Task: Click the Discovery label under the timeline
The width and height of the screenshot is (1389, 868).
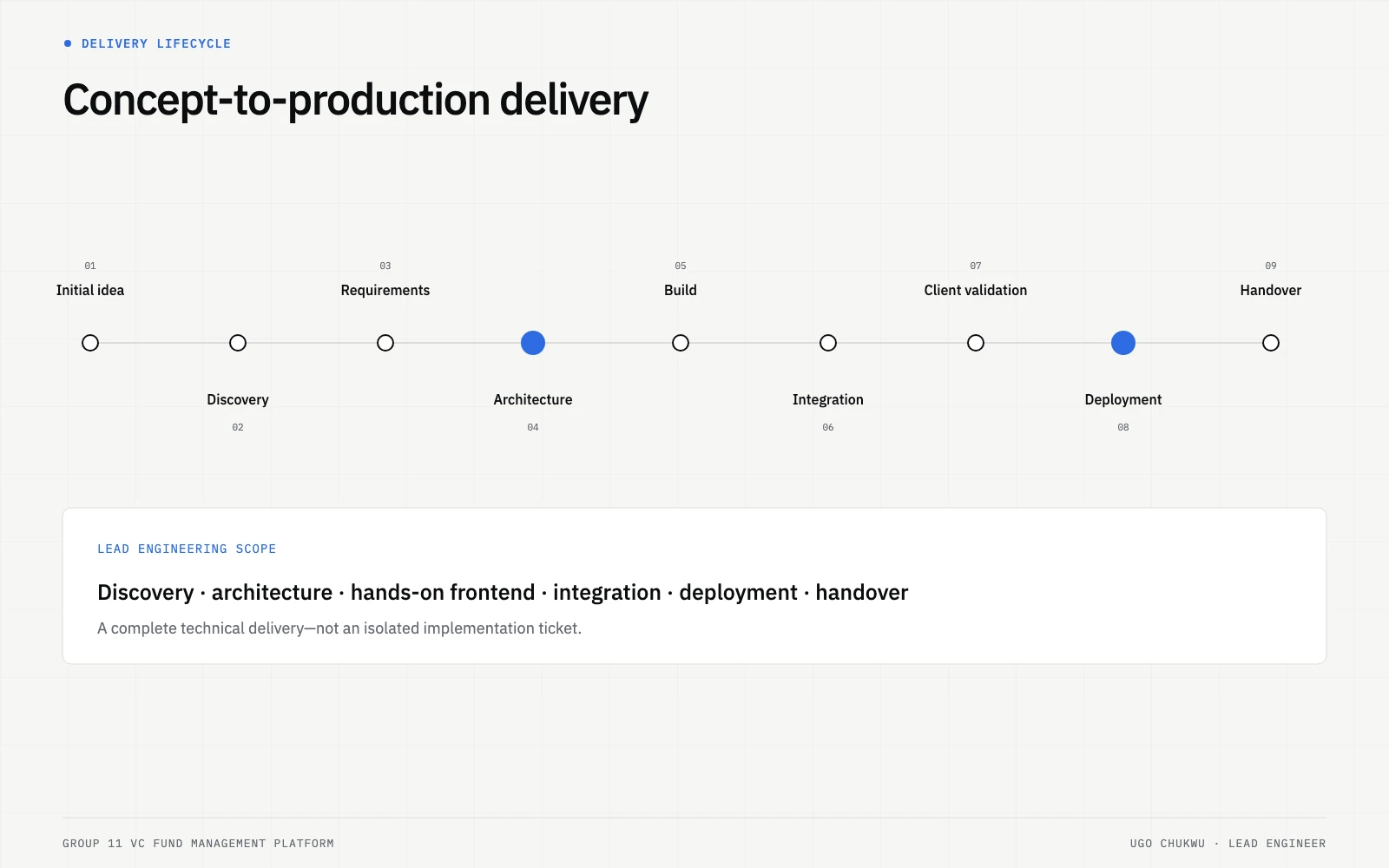Action: click(x=238, y=399)
